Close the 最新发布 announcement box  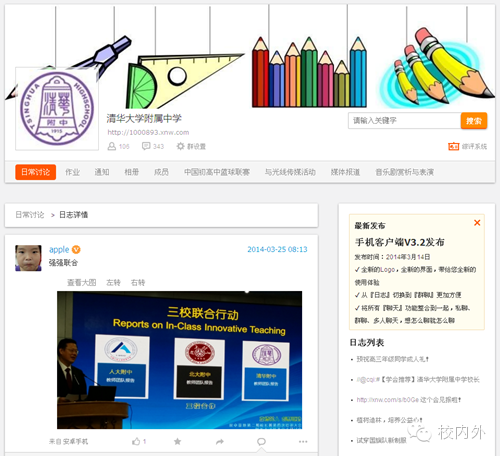[x=477, y=223]
